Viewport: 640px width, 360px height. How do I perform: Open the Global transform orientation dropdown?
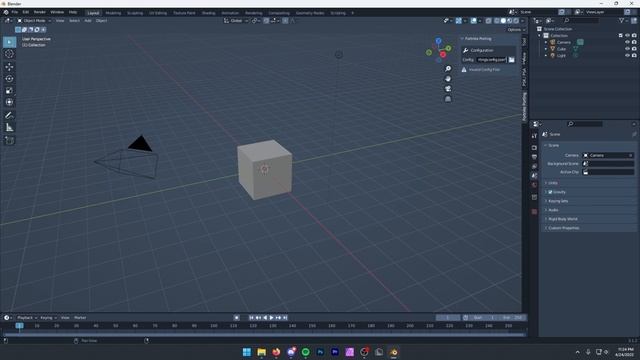tap(236, 20)
